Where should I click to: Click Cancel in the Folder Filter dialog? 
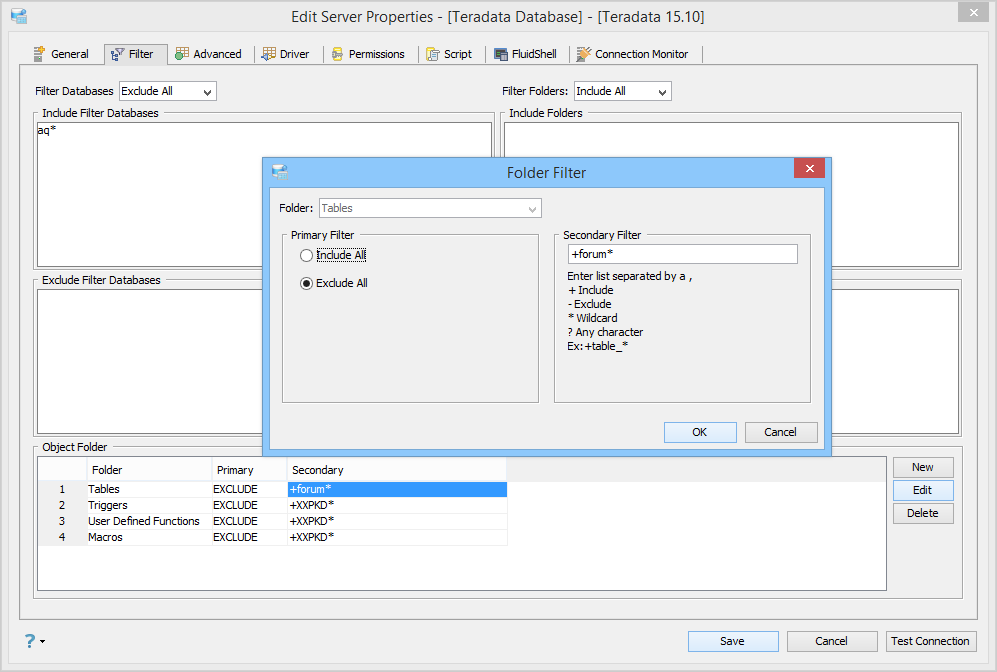point(781,432)
